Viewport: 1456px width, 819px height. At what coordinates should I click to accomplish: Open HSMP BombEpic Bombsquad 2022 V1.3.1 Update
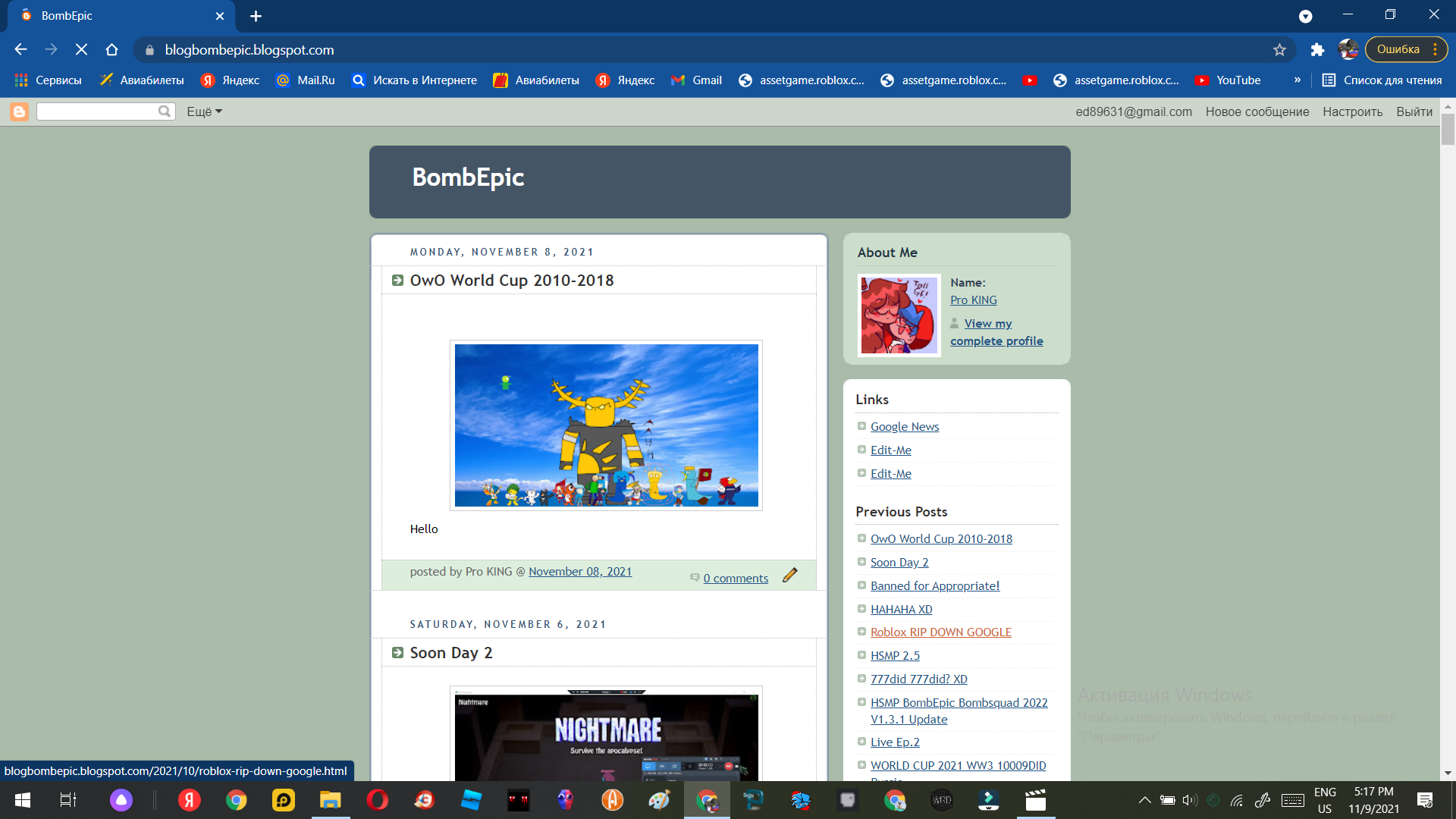tap(959, 711)
